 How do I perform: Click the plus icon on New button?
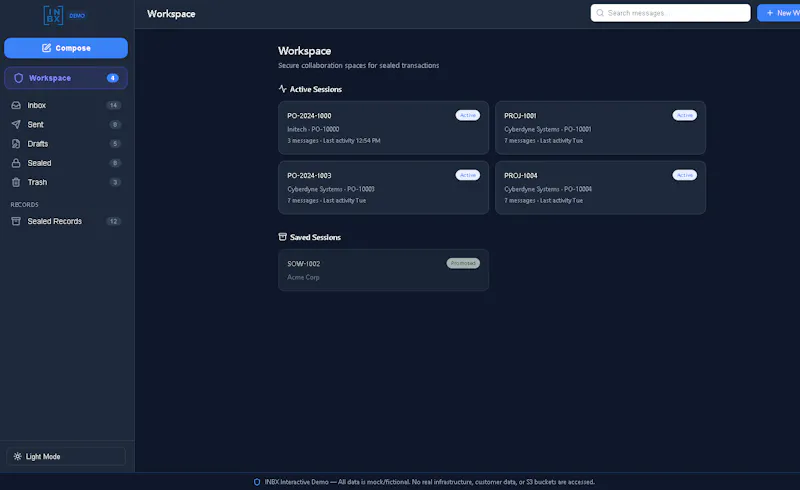[x=770, y=13]
